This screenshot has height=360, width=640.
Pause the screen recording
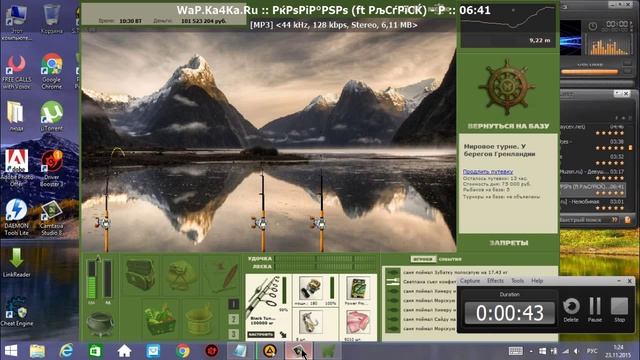(x=595, y=309)
